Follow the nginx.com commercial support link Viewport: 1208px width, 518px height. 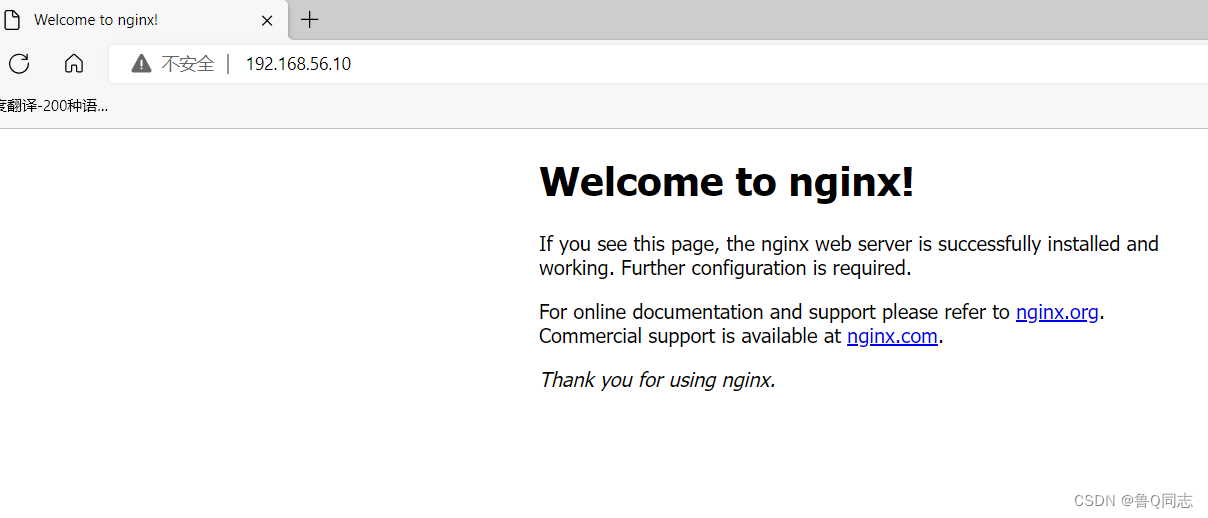(x=892, y=336)
